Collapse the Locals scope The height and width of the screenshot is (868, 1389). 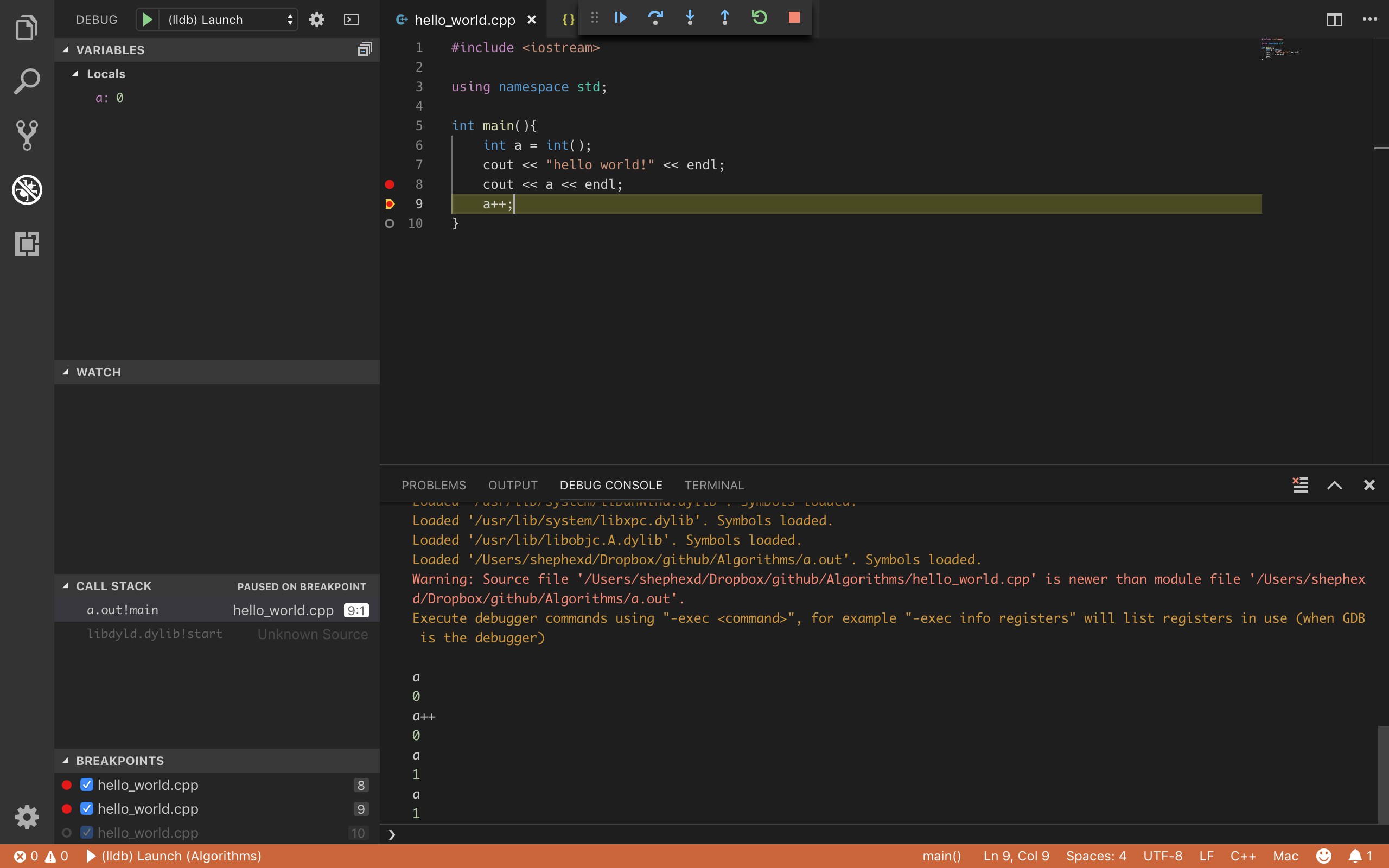[217, 73]
